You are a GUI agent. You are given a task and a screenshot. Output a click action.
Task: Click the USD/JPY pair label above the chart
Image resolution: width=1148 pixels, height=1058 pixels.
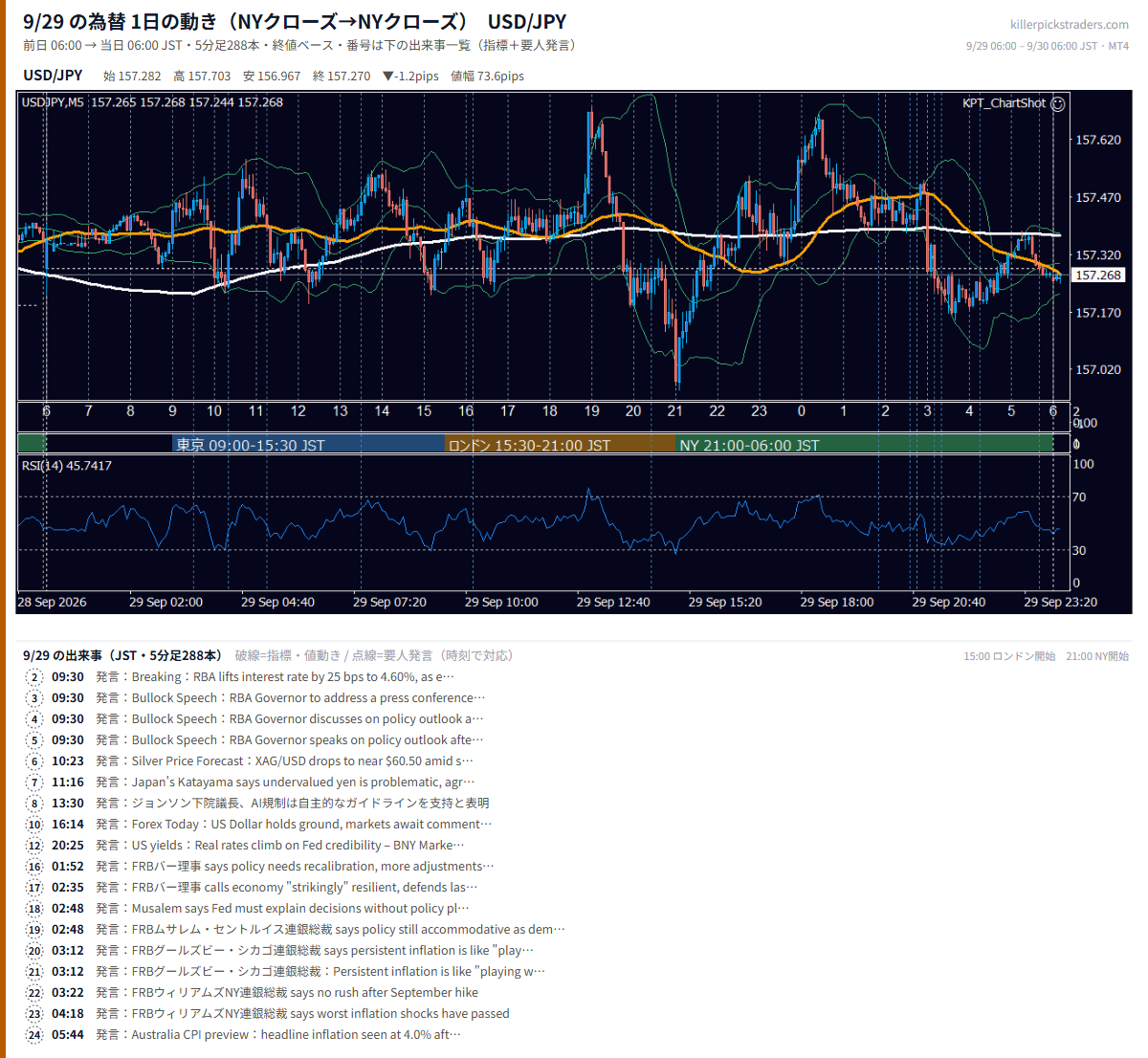[x=53, y=76]
